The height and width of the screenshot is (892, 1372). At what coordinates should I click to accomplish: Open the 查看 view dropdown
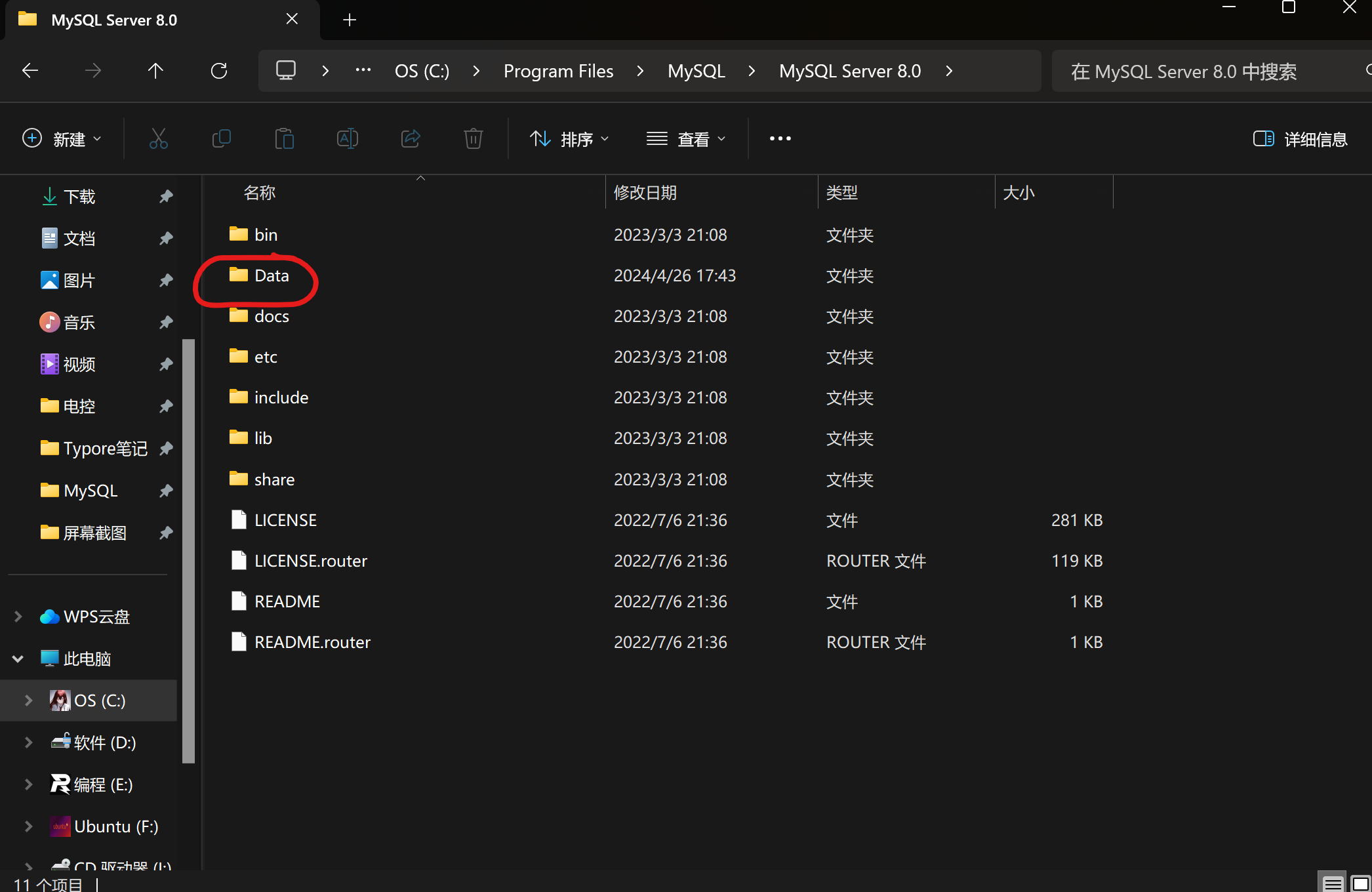[x=686, y=139]
